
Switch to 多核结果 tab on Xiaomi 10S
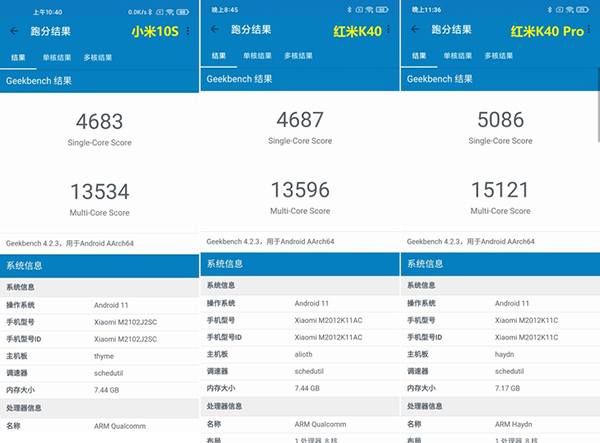tap(98, 57)
